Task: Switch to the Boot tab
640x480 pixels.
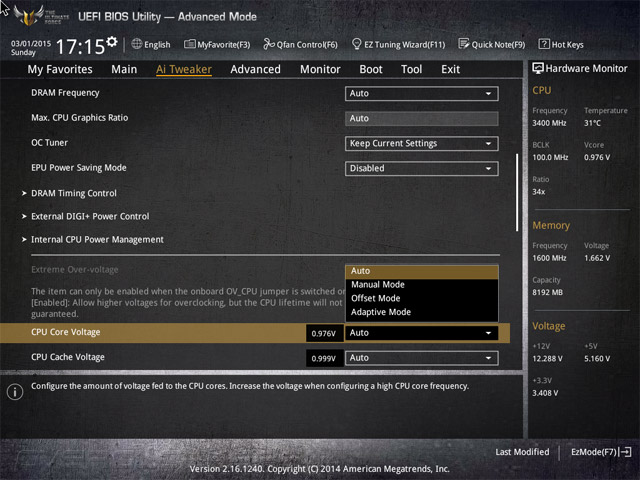Action: (371, 69)
